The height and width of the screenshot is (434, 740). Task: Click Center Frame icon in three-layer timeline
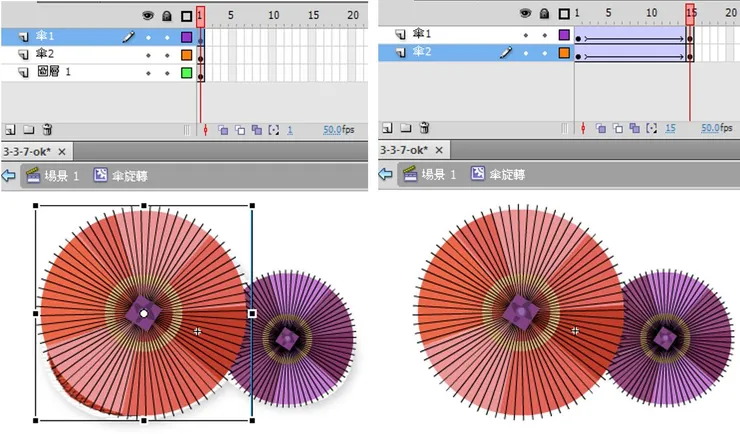pos(205,130)
